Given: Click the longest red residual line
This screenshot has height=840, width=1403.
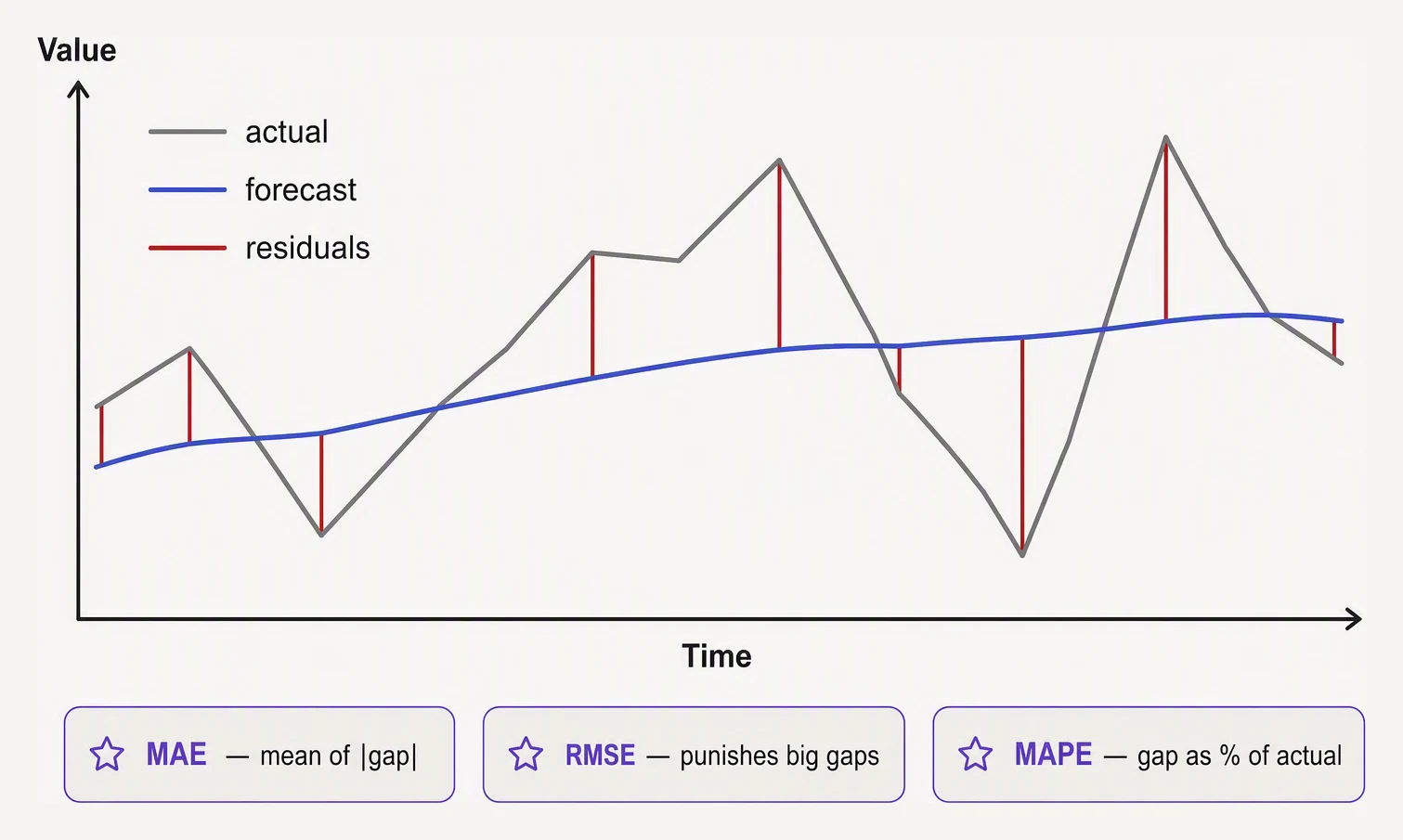Looking at the screenshot, I should point(1022,446).
